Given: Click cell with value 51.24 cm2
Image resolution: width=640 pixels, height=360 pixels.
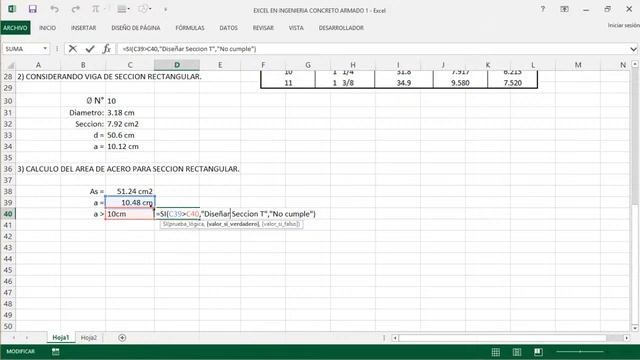Looking at the screenshot, I should 130,191.
